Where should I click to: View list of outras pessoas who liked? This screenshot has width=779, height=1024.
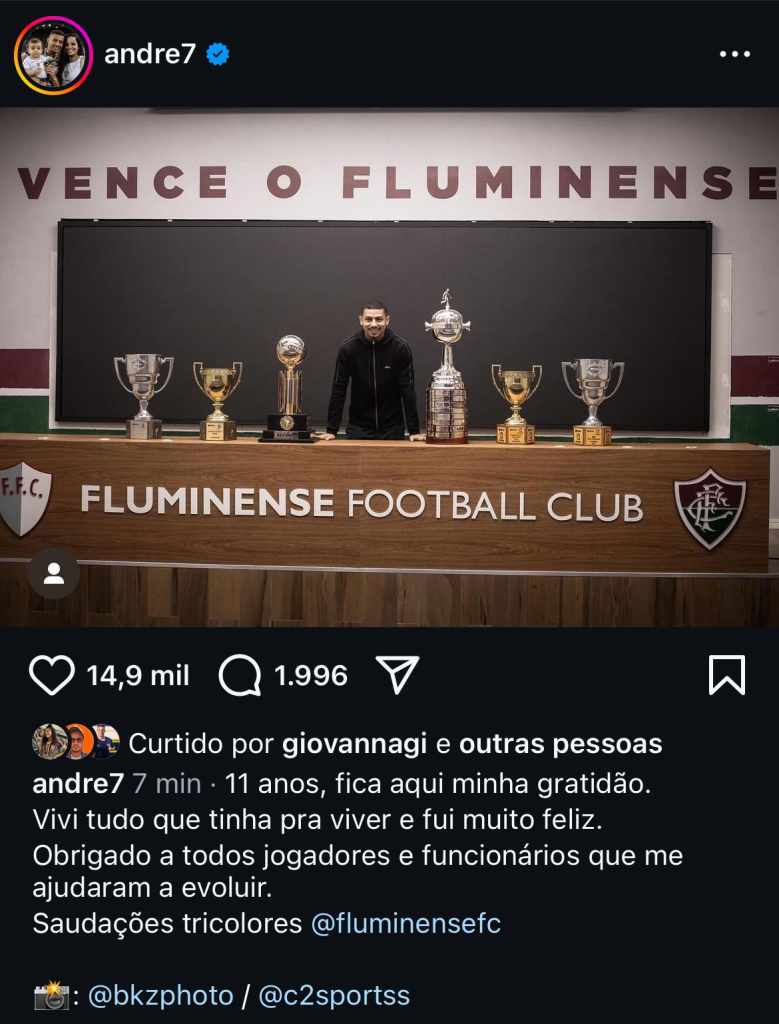click(x=561, y=744)
